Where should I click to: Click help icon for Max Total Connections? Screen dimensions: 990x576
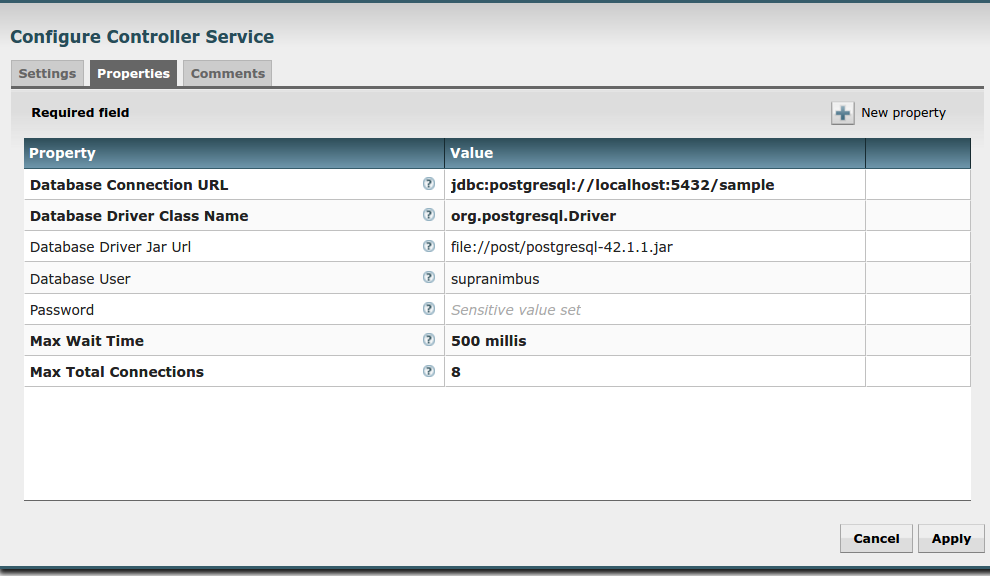click(x=429, y=371)
